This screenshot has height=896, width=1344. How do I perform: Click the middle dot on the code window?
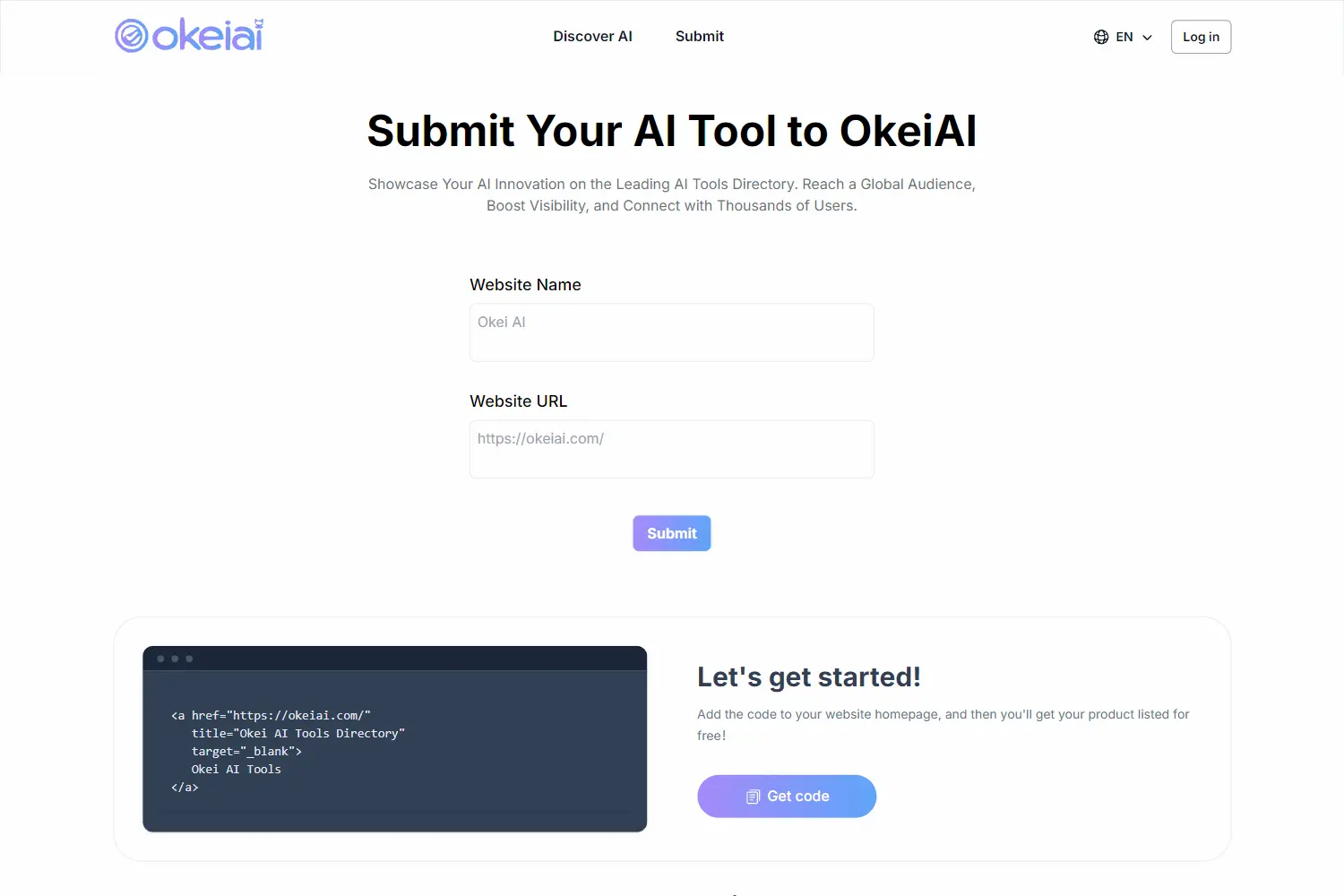click(x=175, y=658)
